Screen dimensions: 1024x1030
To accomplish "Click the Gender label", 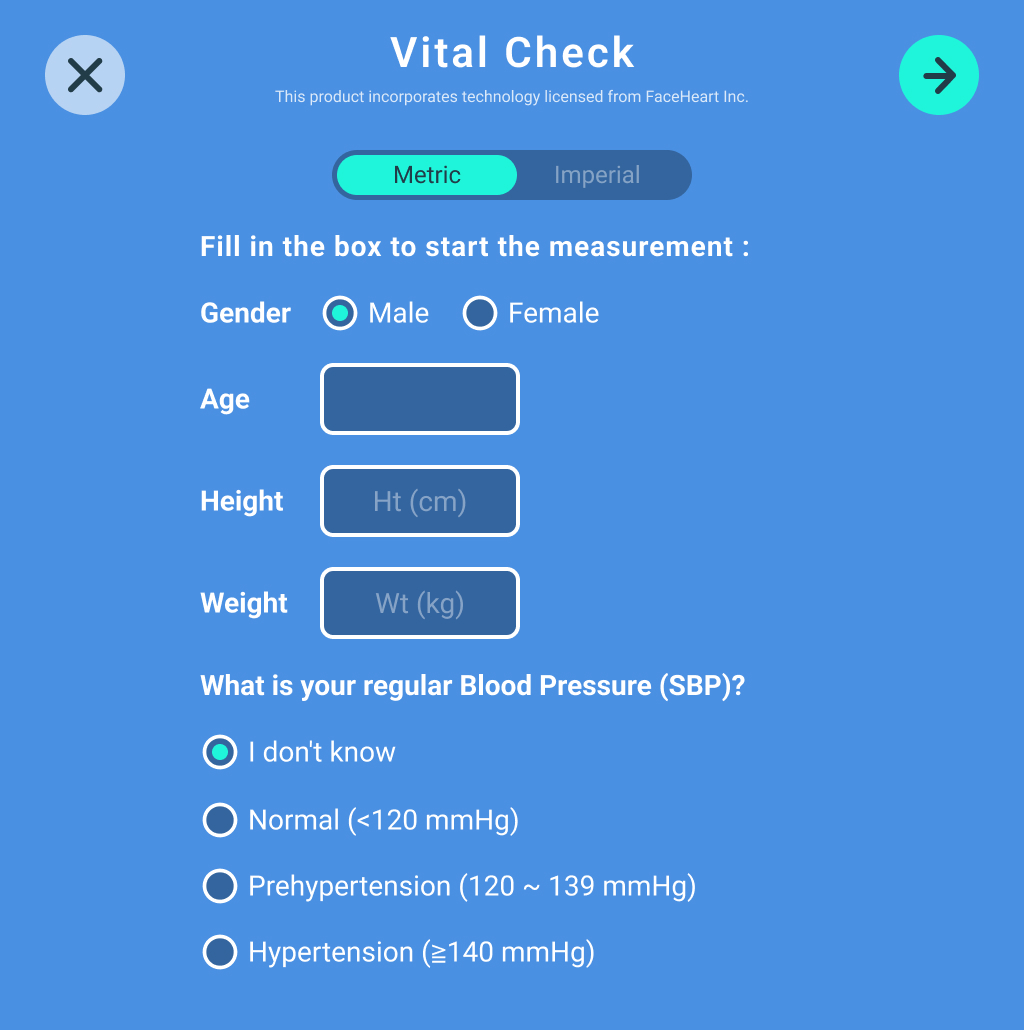I will coord(245,313).
